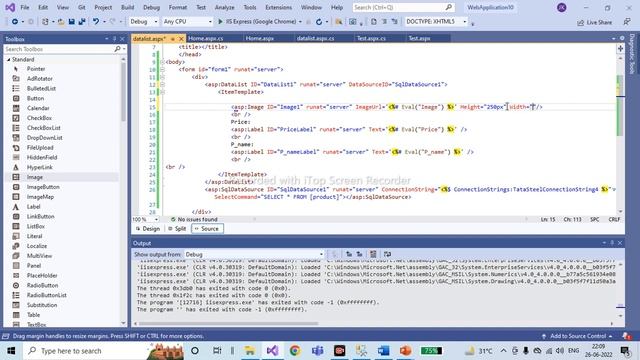Open the IIS Express browser target dropdown arrow

coord(300,22)
